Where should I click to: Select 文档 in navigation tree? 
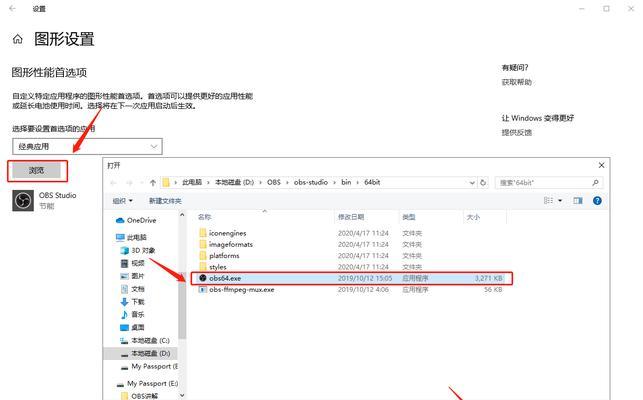132,289
